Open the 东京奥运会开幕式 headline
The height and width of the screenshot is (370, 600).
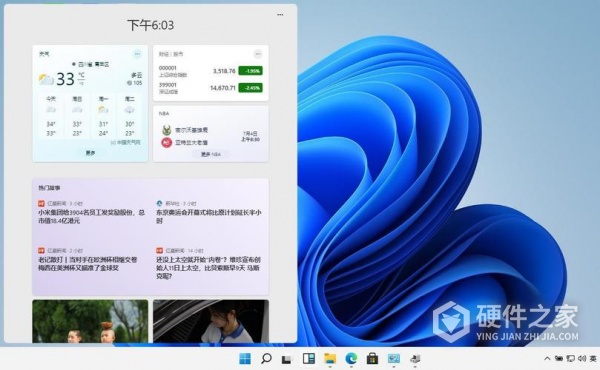(209, 216)
